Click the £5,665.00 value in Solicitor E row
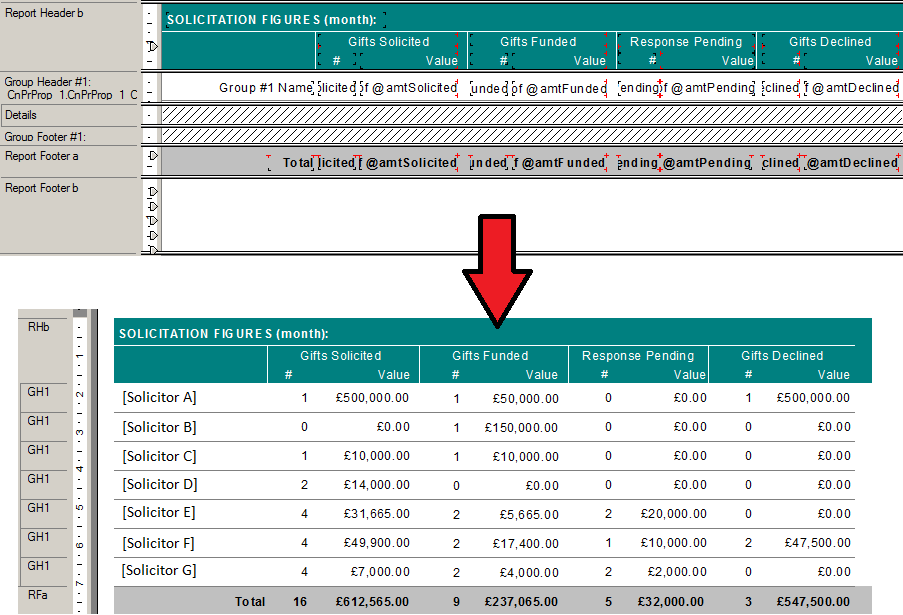 [x=529, y=514]
